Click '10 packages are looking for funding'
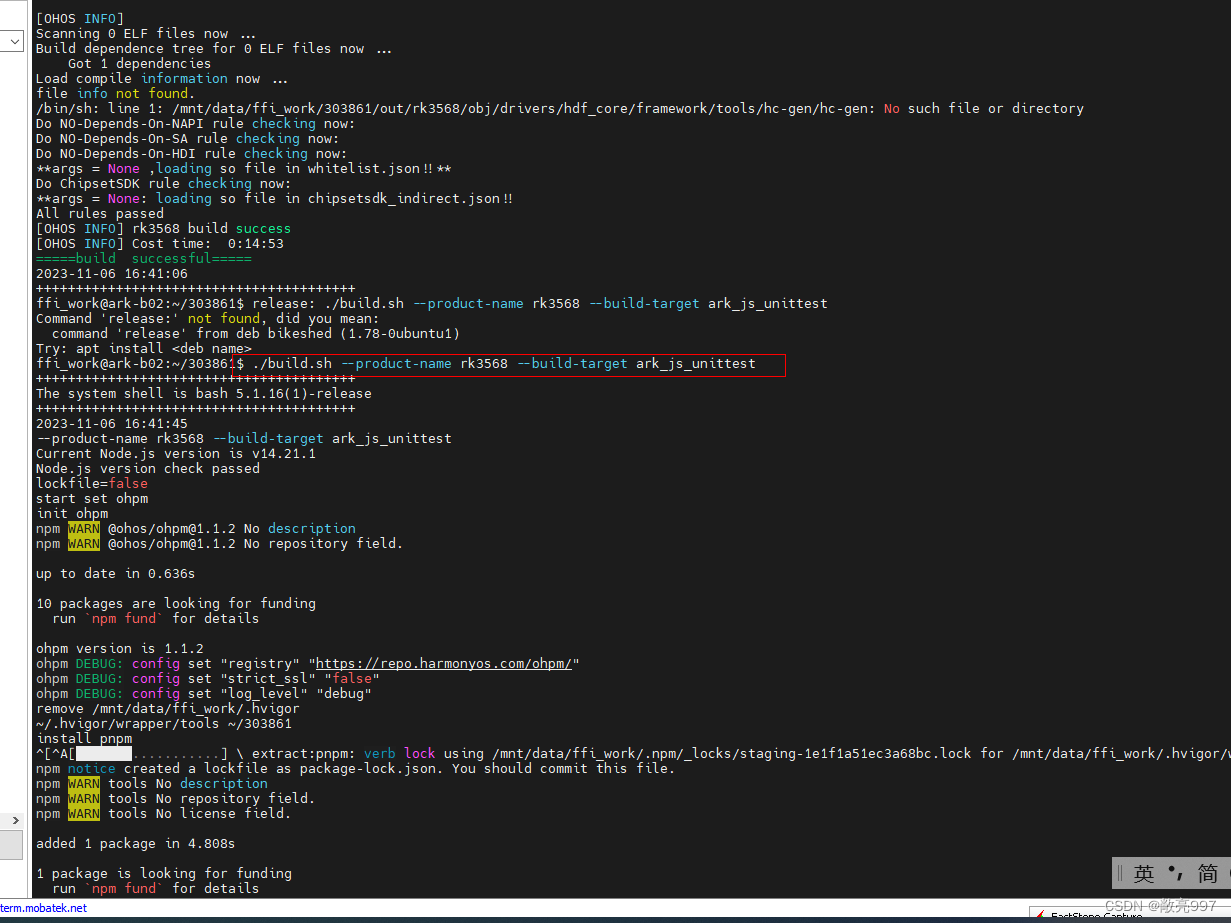 (176, 603)
